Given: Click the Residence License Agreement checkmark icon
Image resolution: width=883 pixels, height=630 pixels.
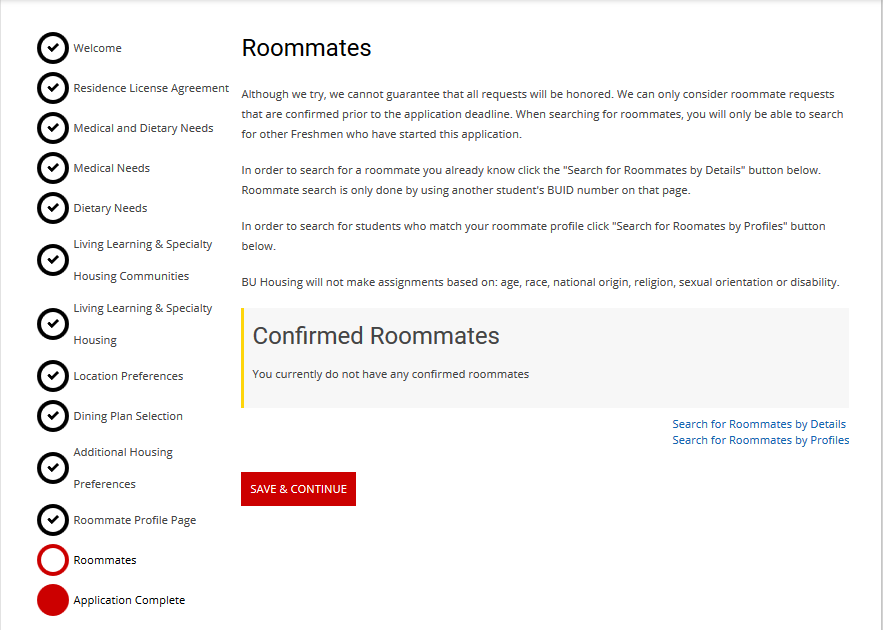Looking at the screenshot, I should [53, 88].
